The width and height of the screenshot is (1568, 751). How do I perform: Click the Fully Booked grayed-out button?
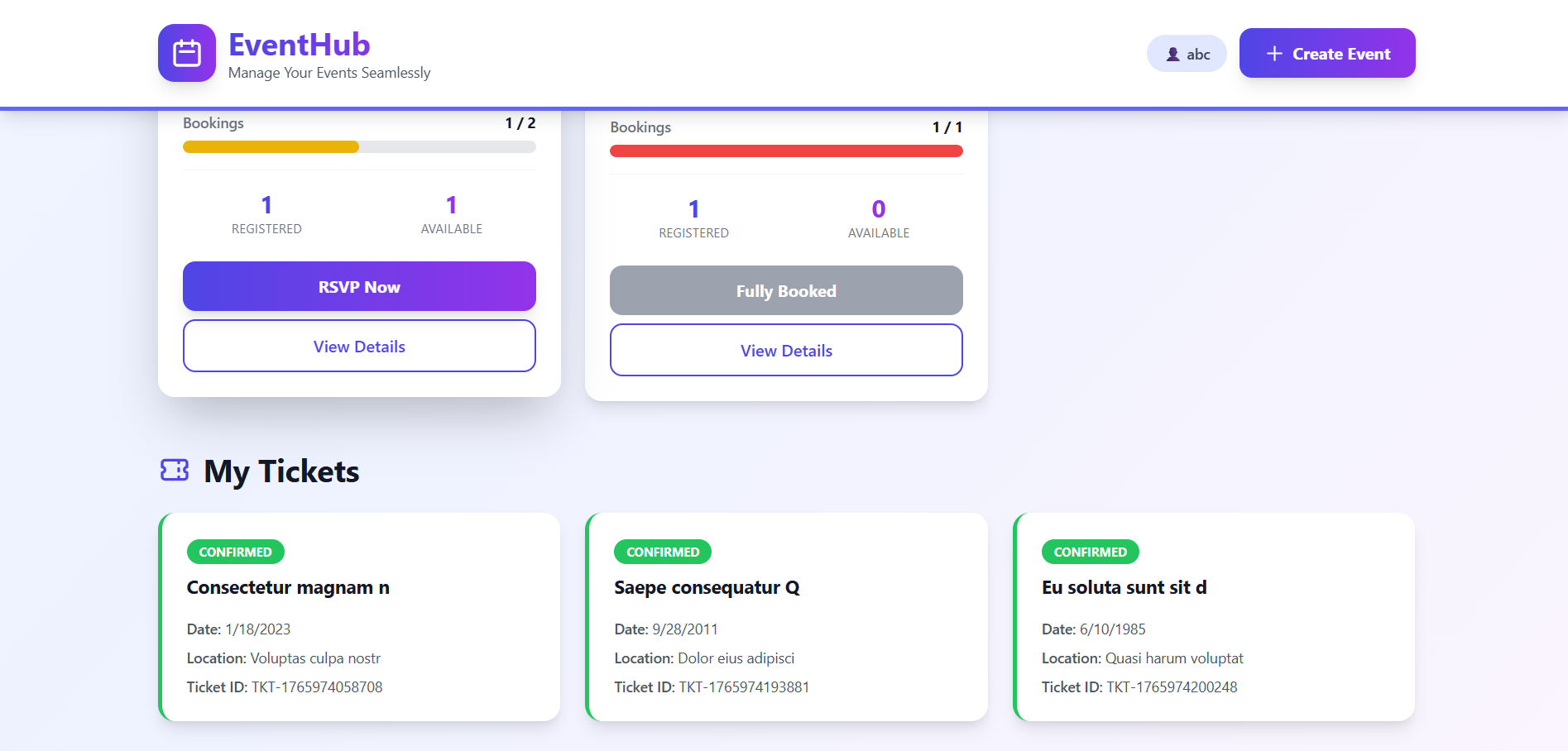pyautogui.click(x=786, y=290)
